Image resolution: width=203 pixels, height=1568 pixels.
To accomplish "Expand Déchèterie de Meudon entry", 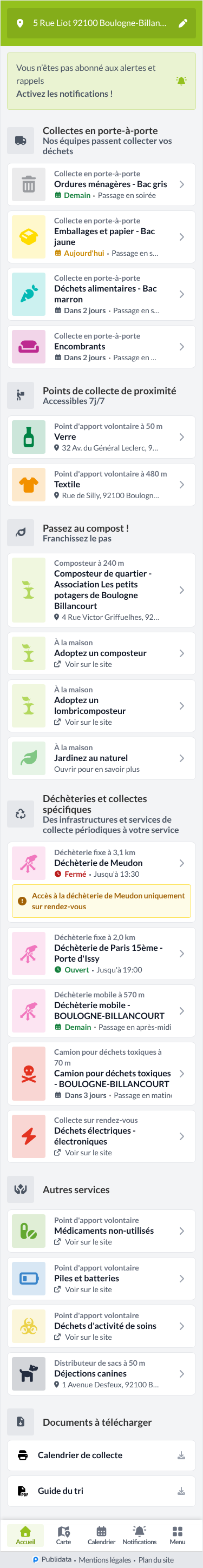I will (182, 863).
